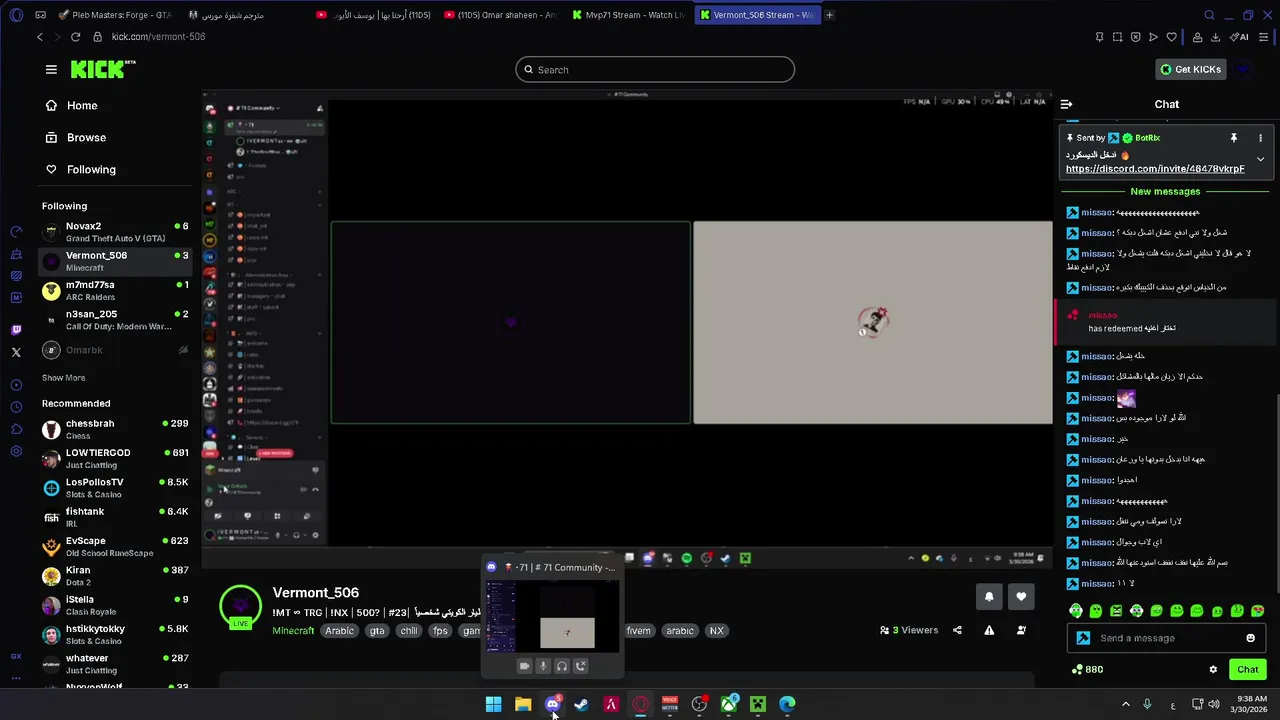Switch to Pleb Masters: Forge browser tab
The width and height of the screenshot is (1280, 720).
click(x=115, y=15)
